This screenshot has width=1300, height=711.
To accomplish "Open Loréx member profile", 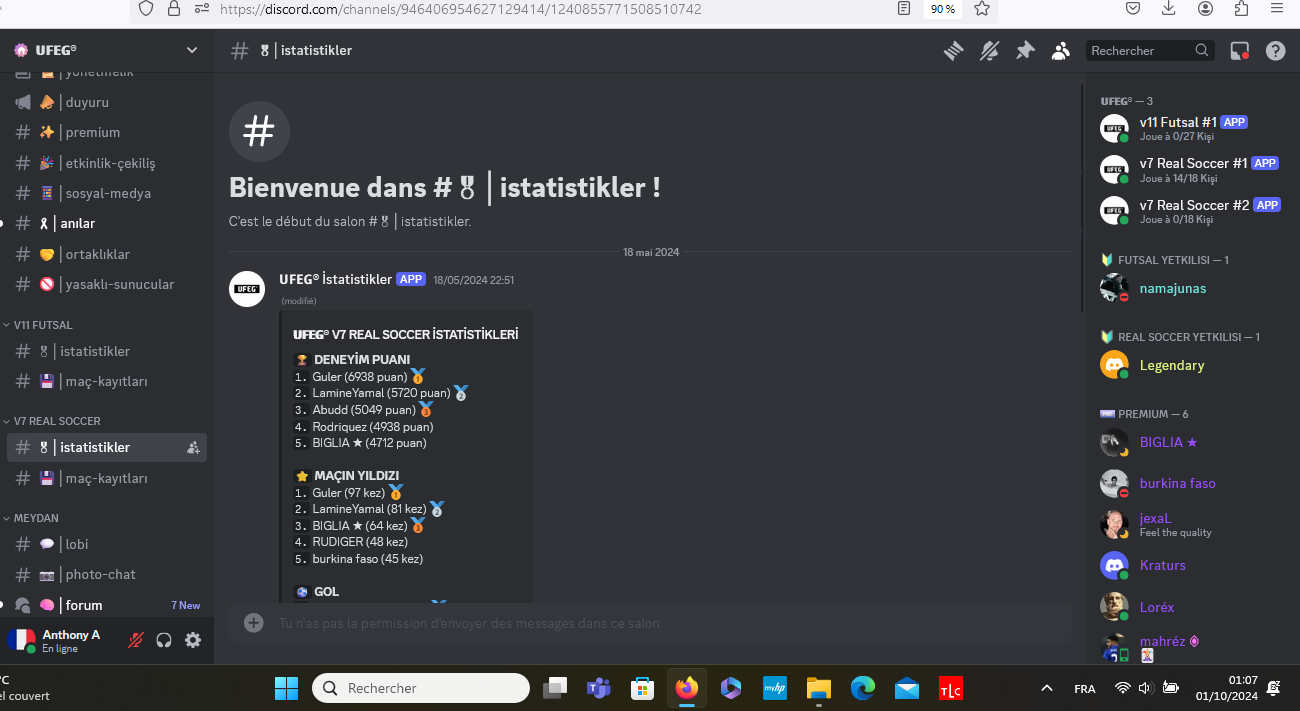I will tap(1189, 607).
